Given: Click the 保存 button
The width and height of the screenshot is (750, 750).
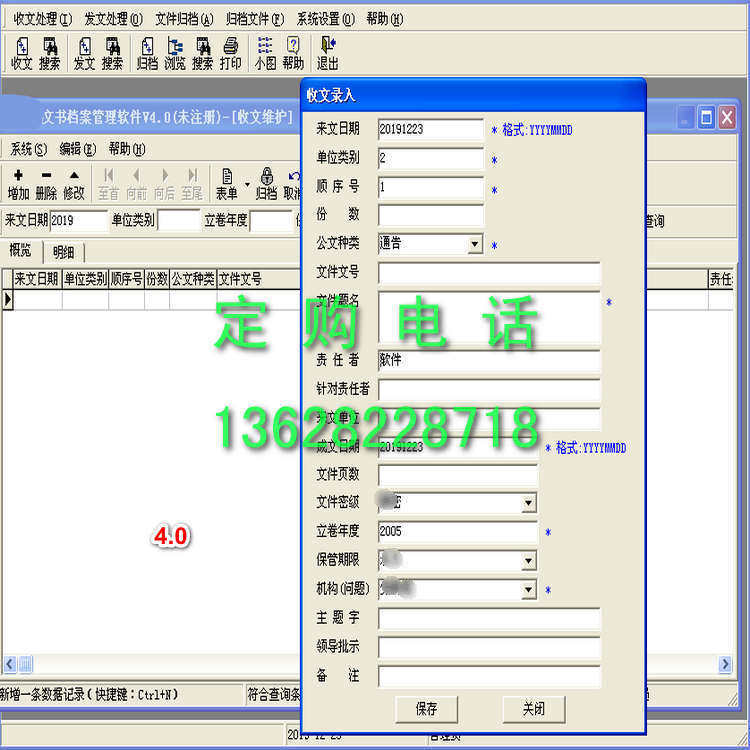Looking at the screenshot, I should coord(426,708).
